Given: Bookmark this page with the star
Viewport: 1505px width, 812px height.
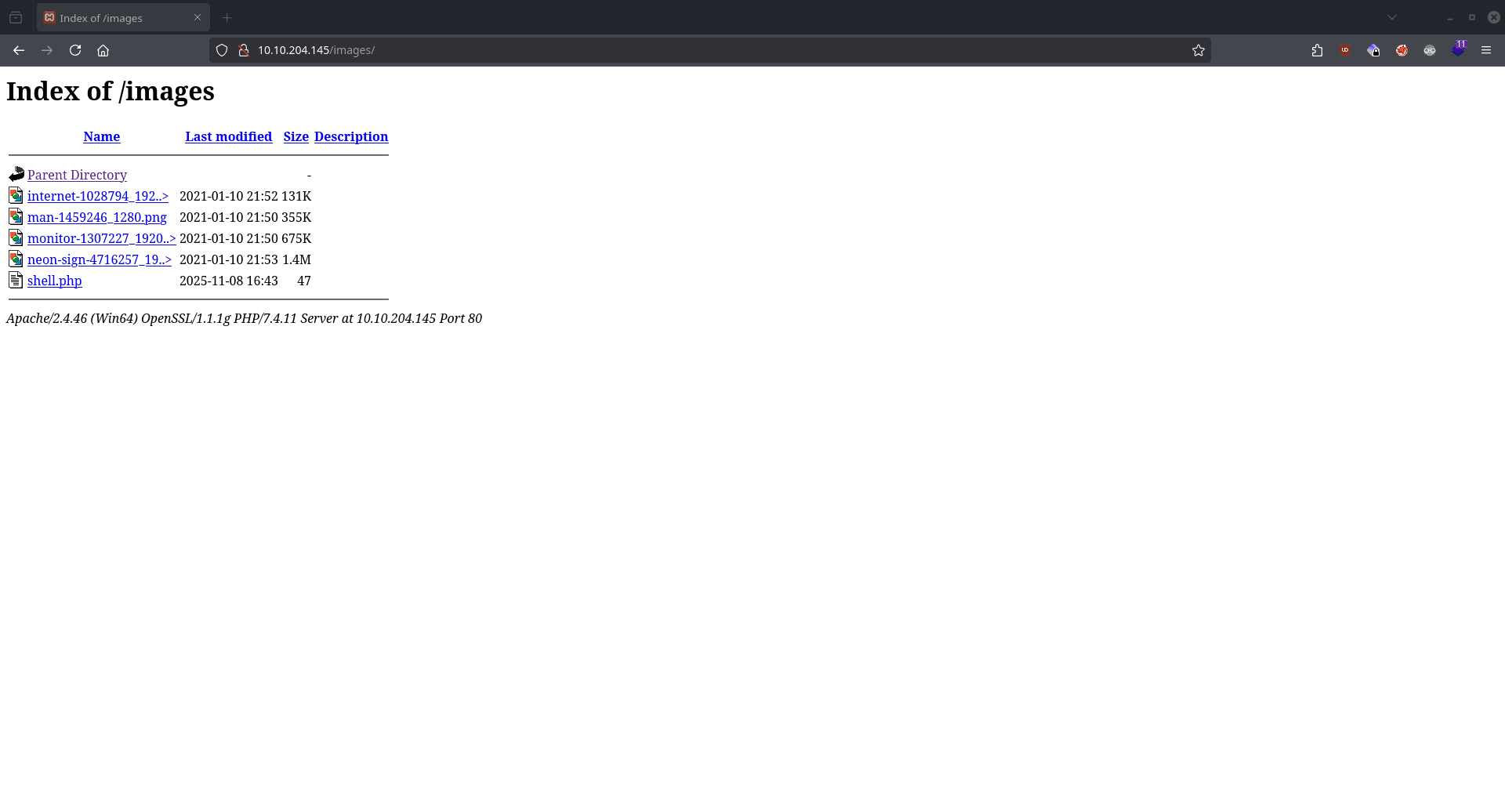Looking at the screenshot, I should tap(1198, 50).
